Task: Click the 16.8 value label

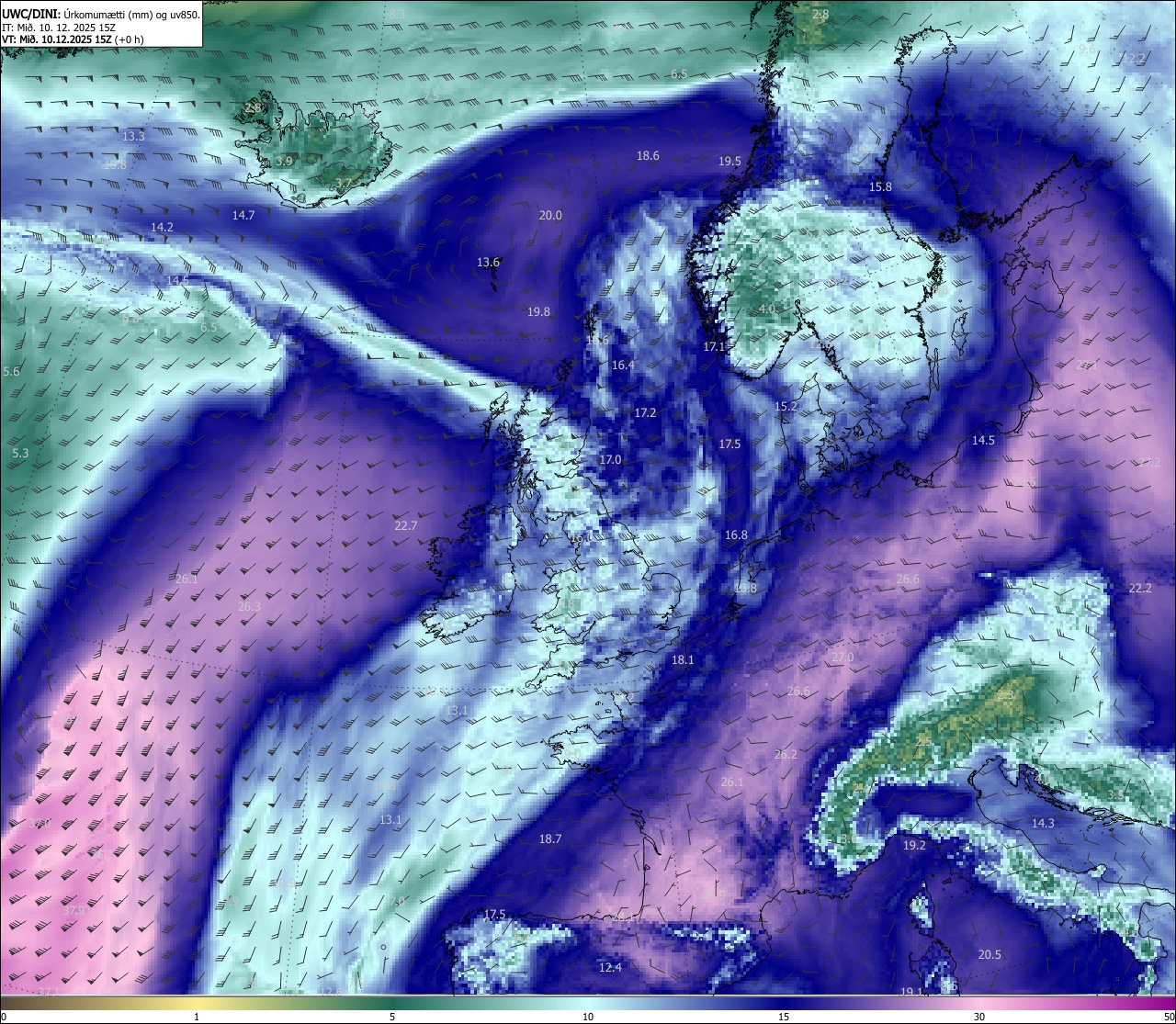Action: tap(736, 535)
